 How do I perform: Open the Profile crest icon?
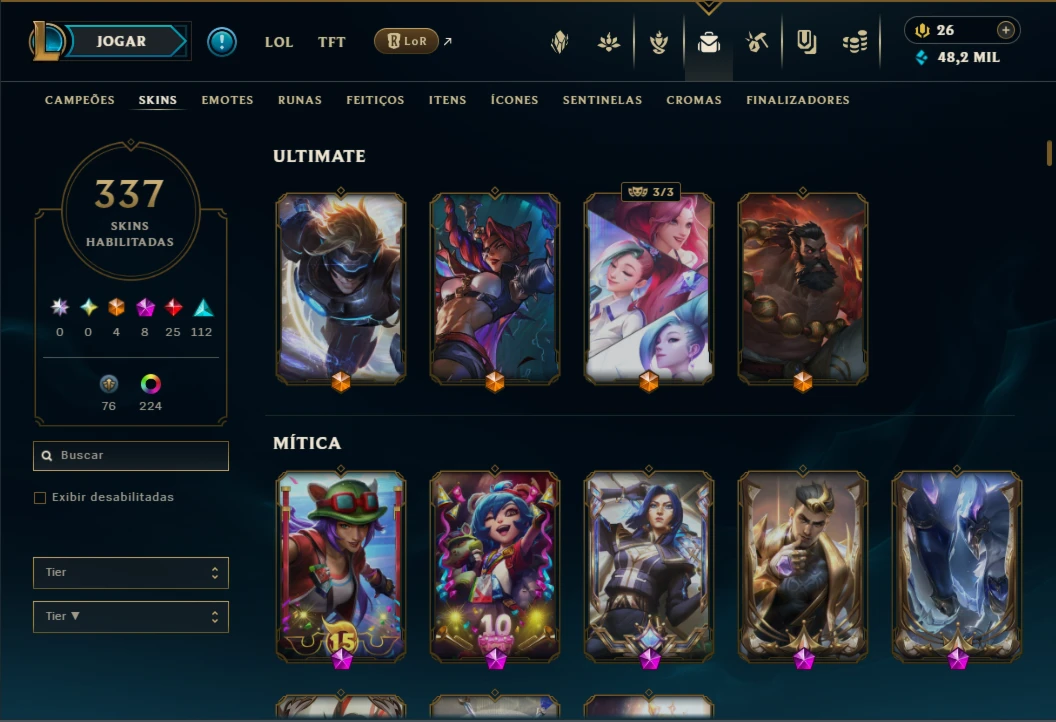560,42
